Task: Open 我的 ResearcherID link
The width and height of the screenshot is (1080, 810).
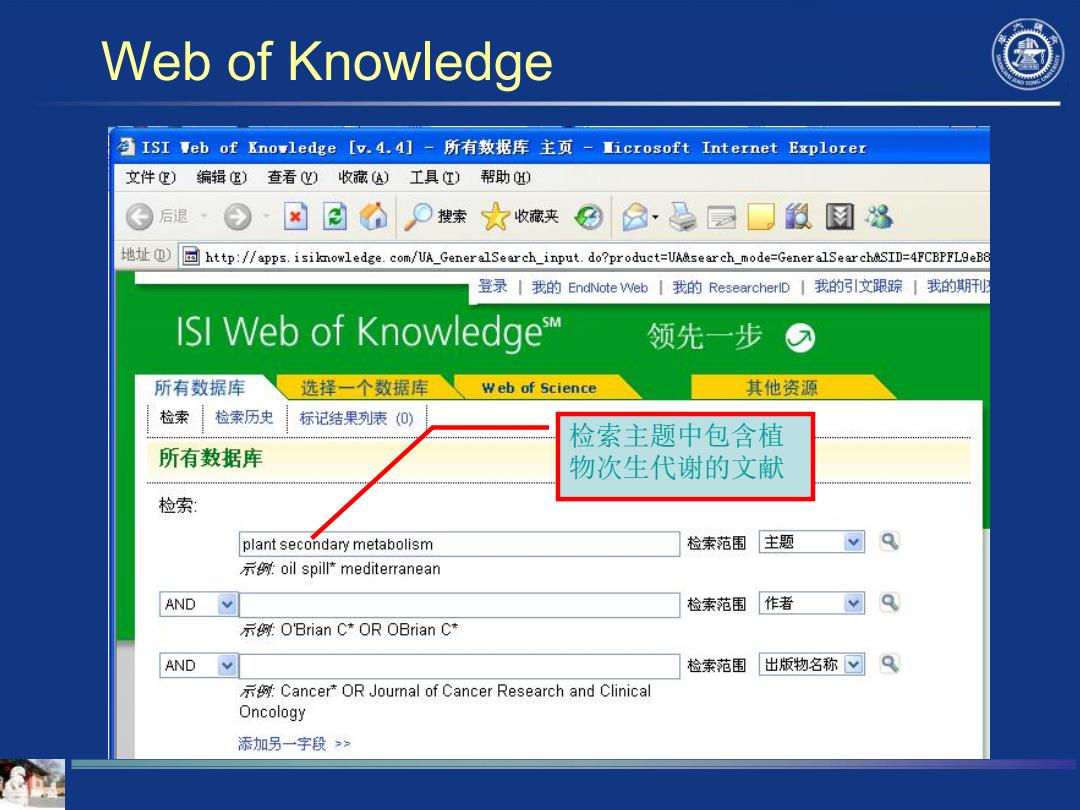Action: pos(731,287)
